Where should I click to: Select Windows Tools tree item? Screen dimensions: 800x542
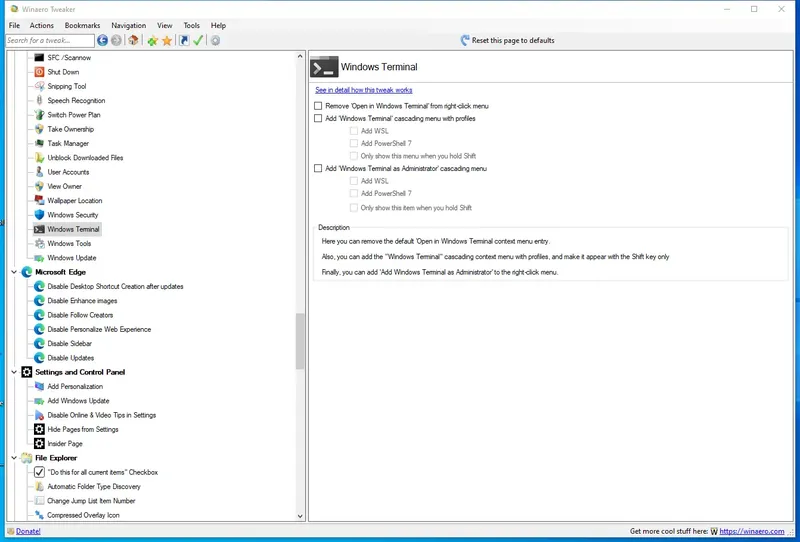pyautogui.click(x=69, y=243)
